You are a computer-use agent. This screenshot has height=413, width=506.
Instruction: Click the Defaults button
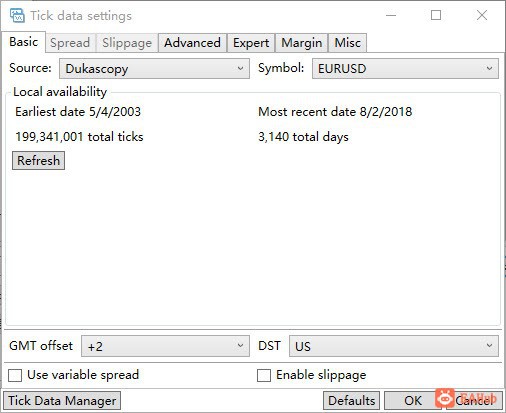pyautogui.click(x=351, y=400)
